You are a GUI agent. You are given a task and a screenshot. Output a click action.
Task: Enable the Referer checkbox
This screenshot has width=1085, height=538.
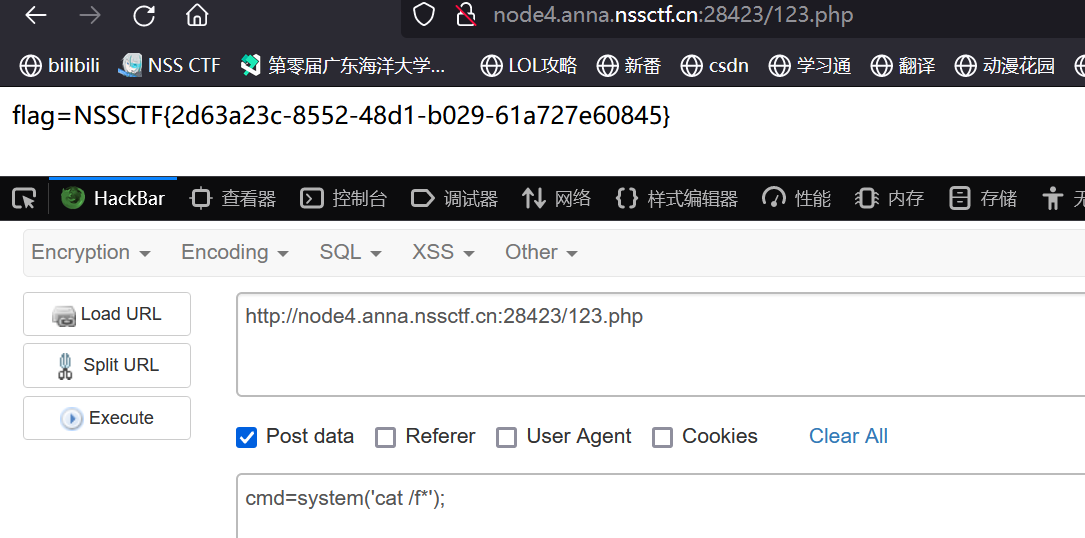385,437
